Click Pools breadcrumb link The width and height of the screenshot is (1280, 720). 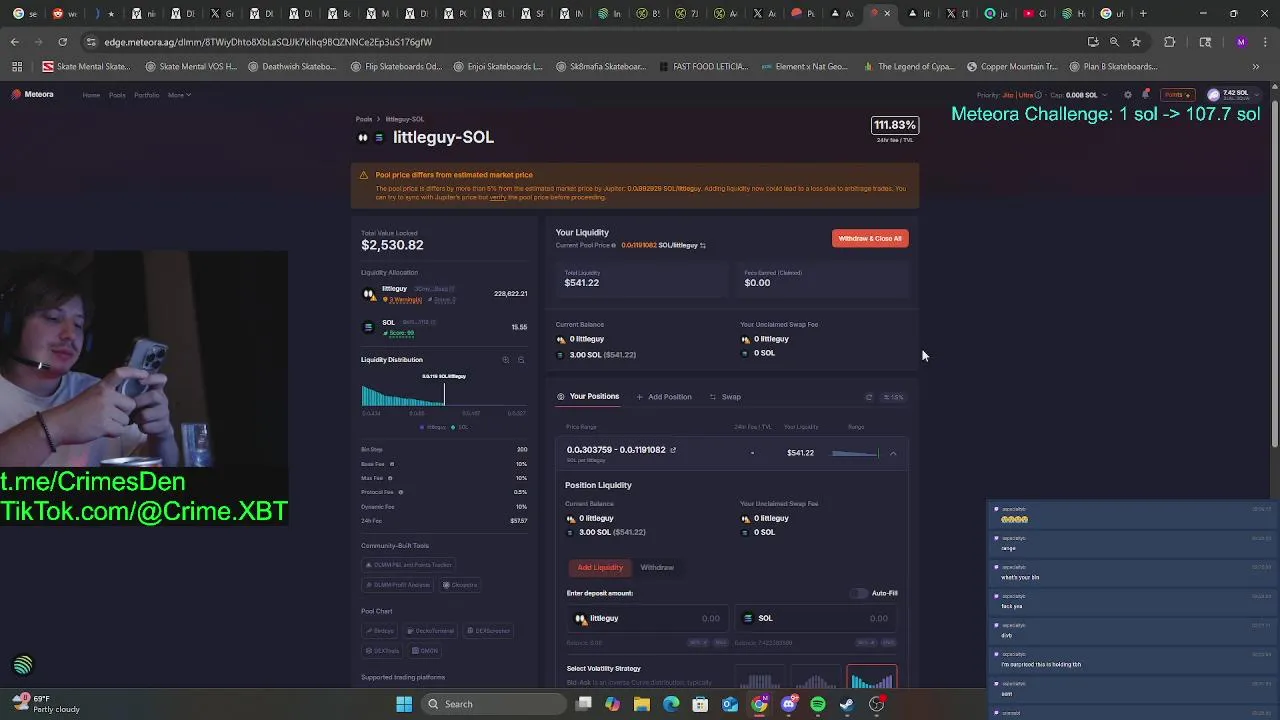(364, 119)
